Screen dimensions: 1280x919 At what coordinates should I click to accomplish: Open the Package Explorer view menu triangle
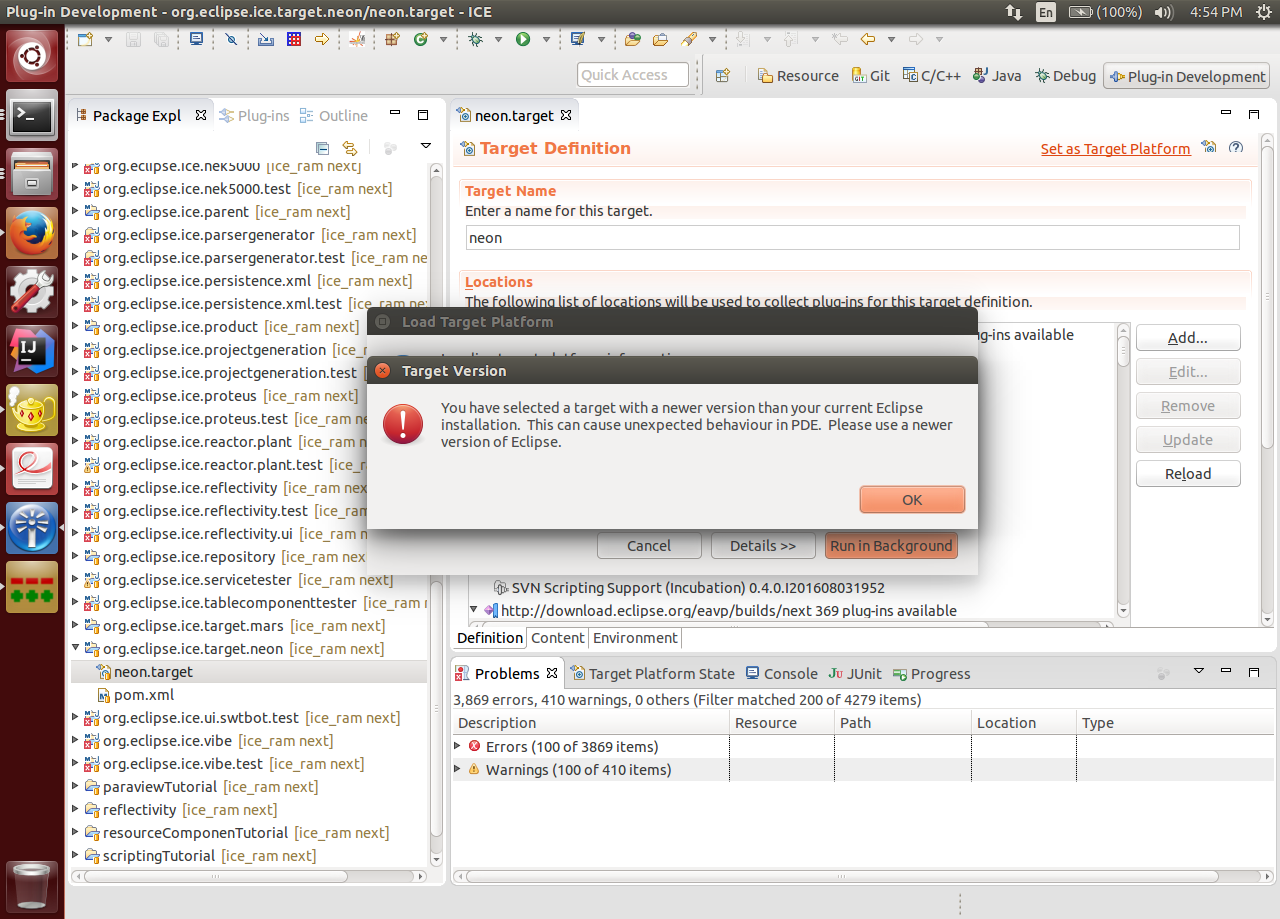coord(425,147)
